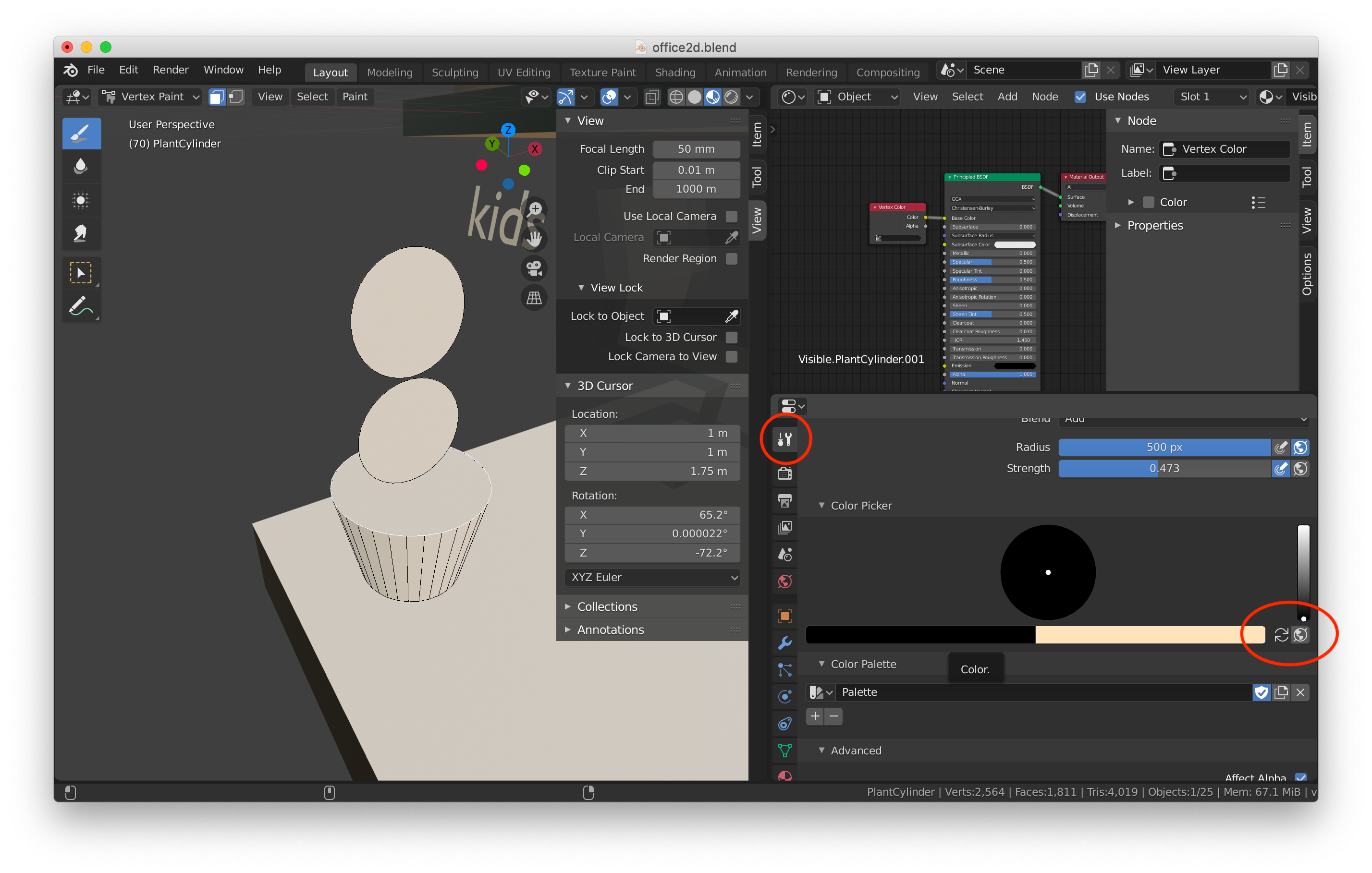
Task: Open the Window menu
Action: (x=223, y=70)
